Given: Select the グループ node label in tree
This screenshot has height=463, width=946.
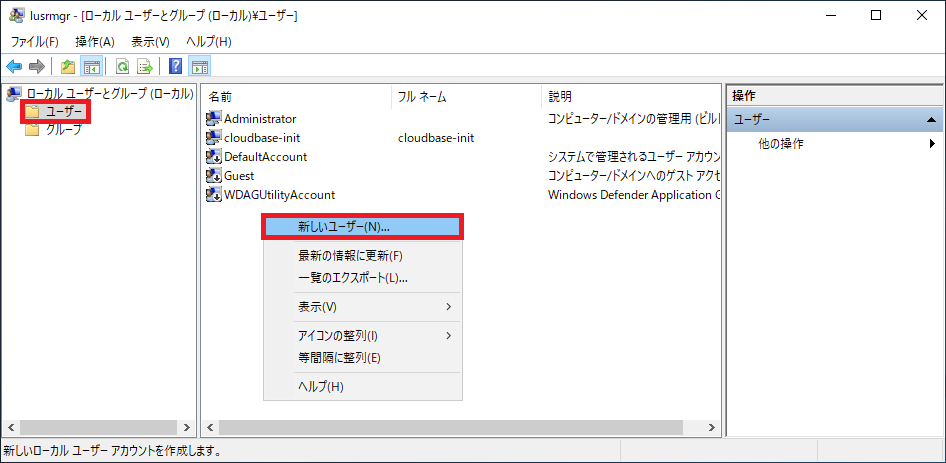Looking at the screenshot, I should [x=63, y=130].
